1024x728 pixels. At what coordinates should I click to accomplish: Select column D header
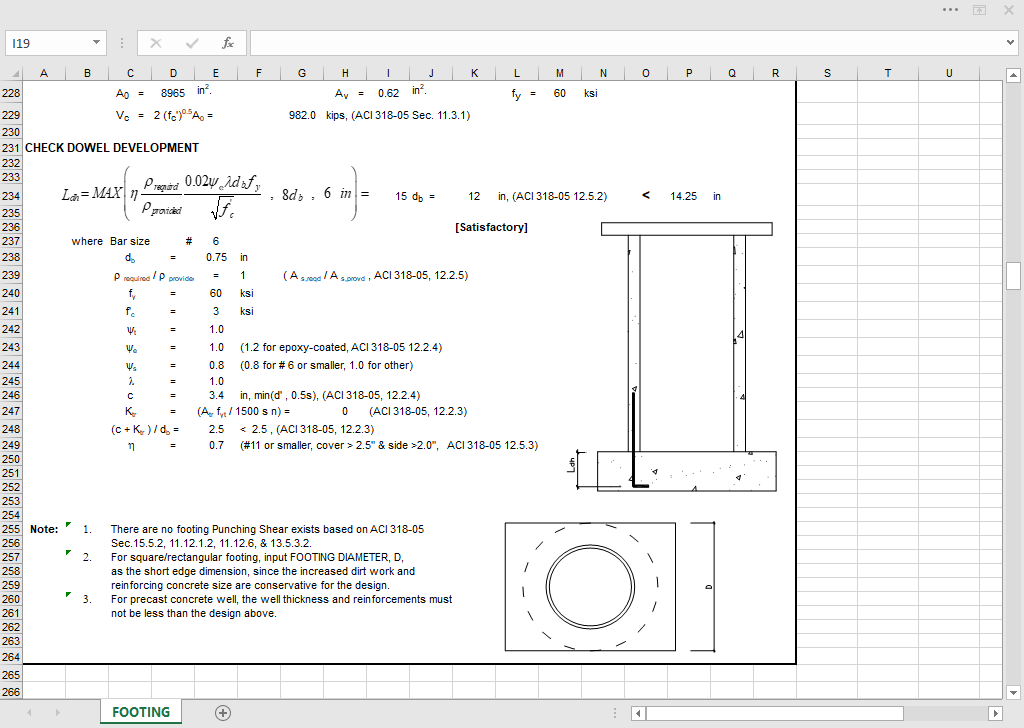pyautogui.click(x=173, y=73)
